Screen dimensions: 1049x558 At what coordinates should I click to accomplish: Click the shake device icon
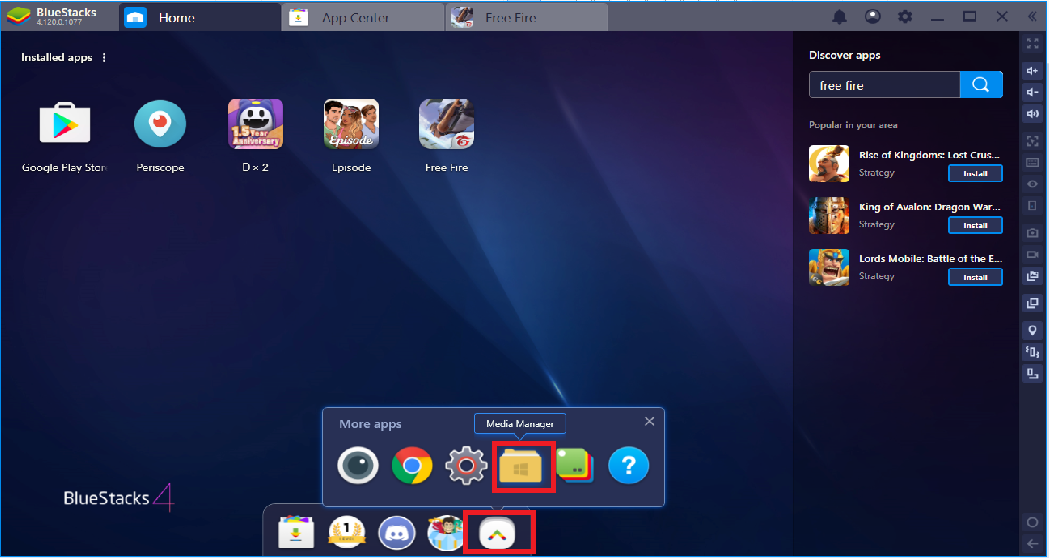(x=1032, y=351)
